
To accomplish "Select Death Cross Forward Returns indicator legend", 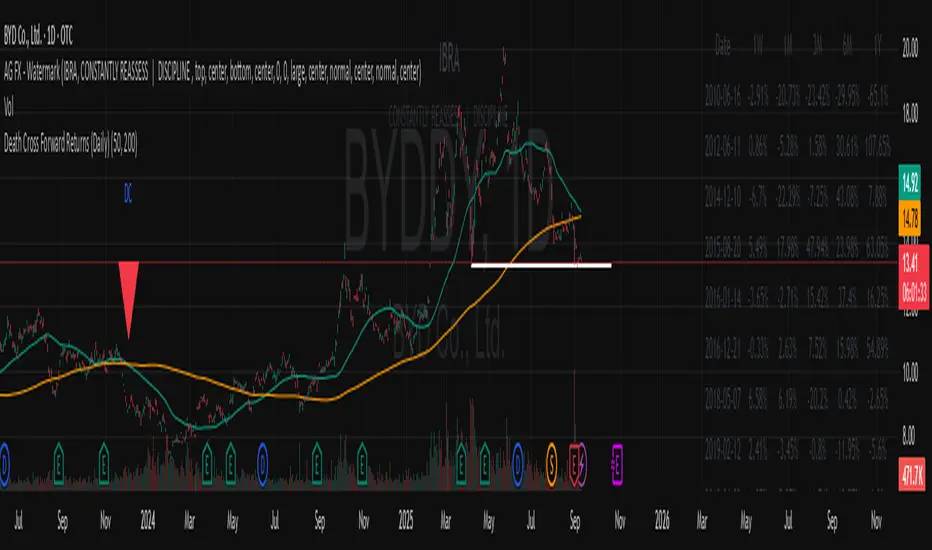I will (x=70, y=143).
